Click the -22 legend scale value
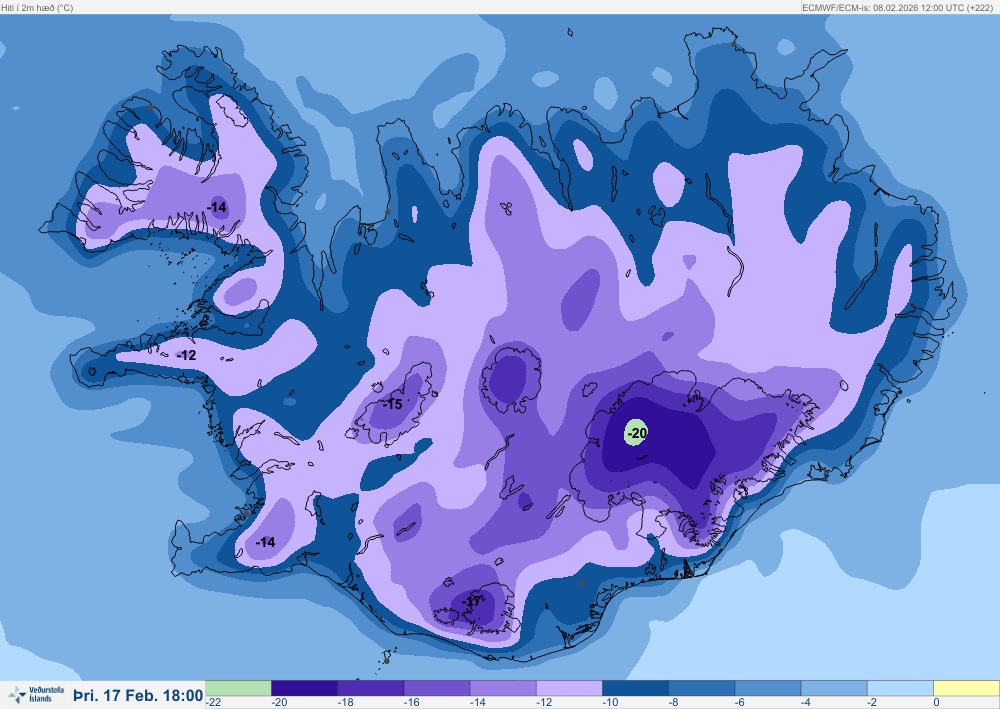 click(x=213, y=702)
